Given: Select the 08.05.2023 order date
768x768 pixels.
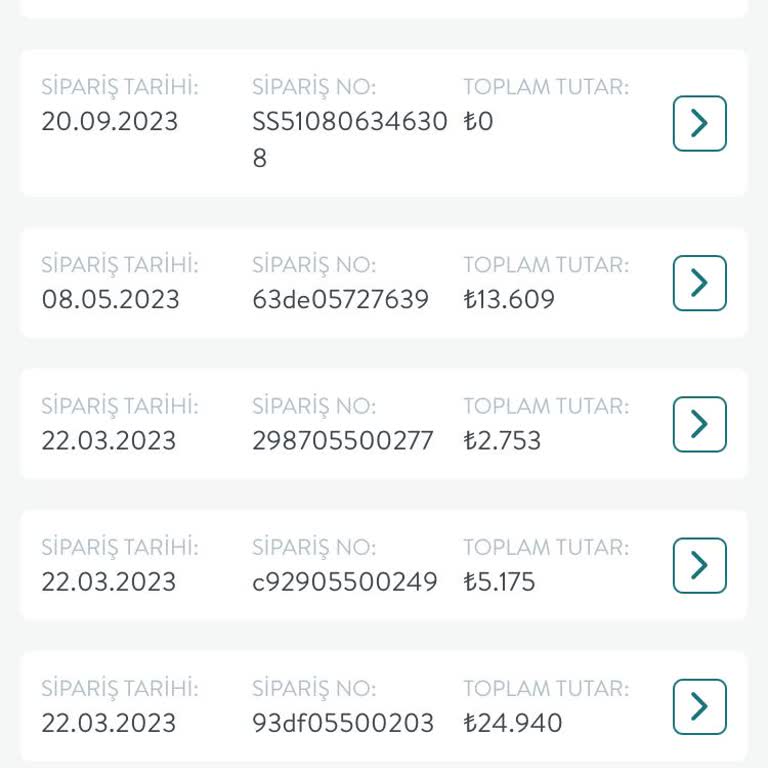Looking at the screenshot, I should 110,299.
